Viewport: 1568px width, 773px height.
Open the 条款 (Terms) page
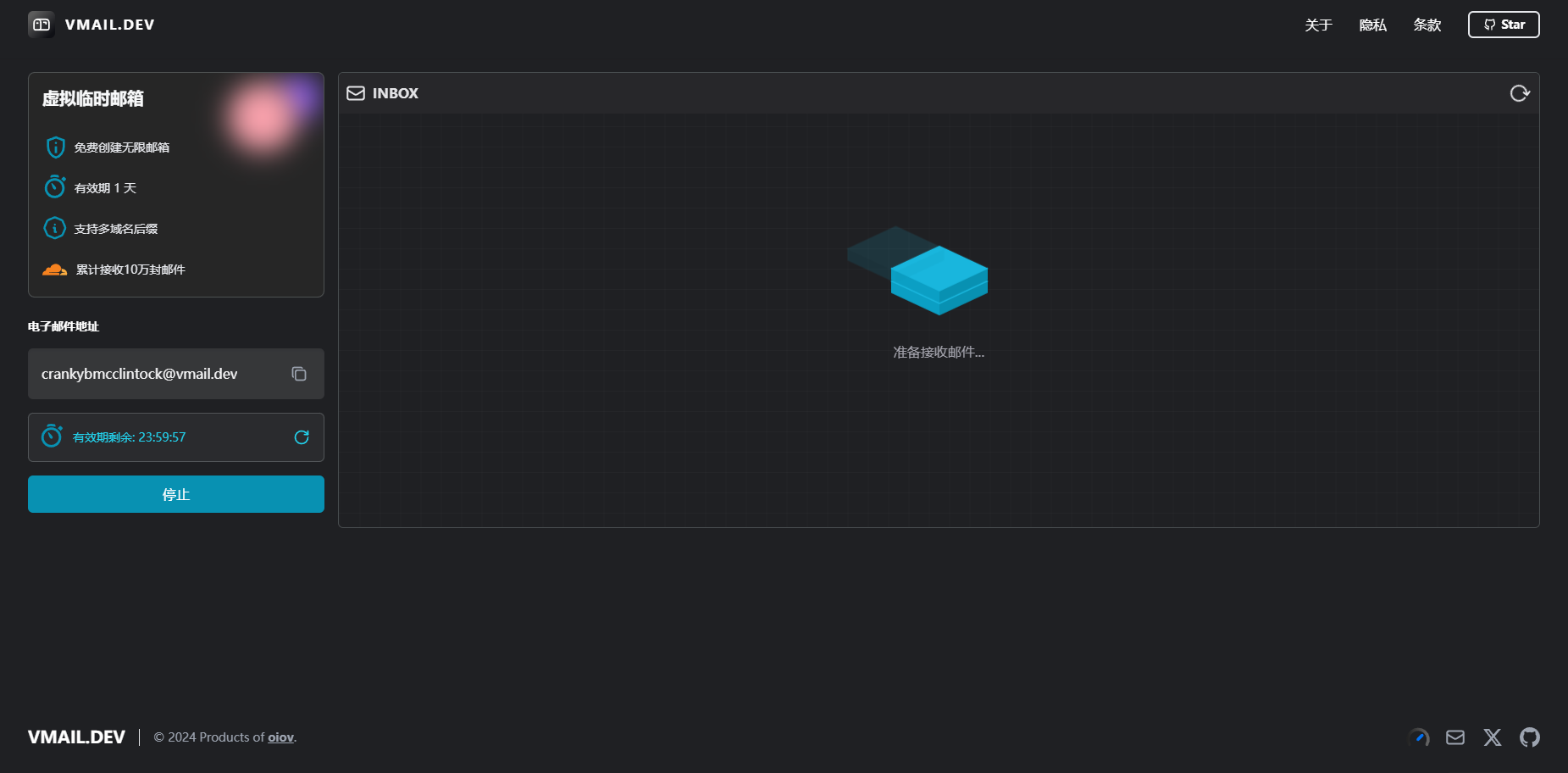click(x=1427, y=25)
